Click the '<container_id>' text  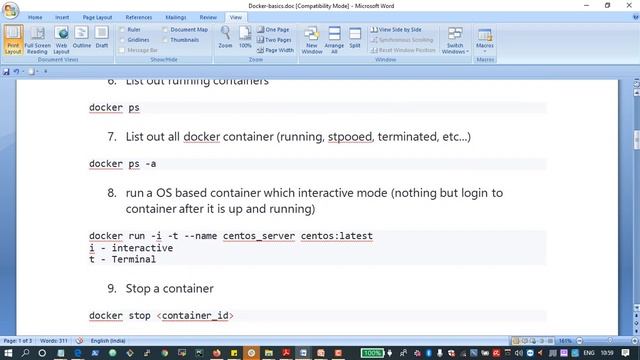[x=195, y=316]
